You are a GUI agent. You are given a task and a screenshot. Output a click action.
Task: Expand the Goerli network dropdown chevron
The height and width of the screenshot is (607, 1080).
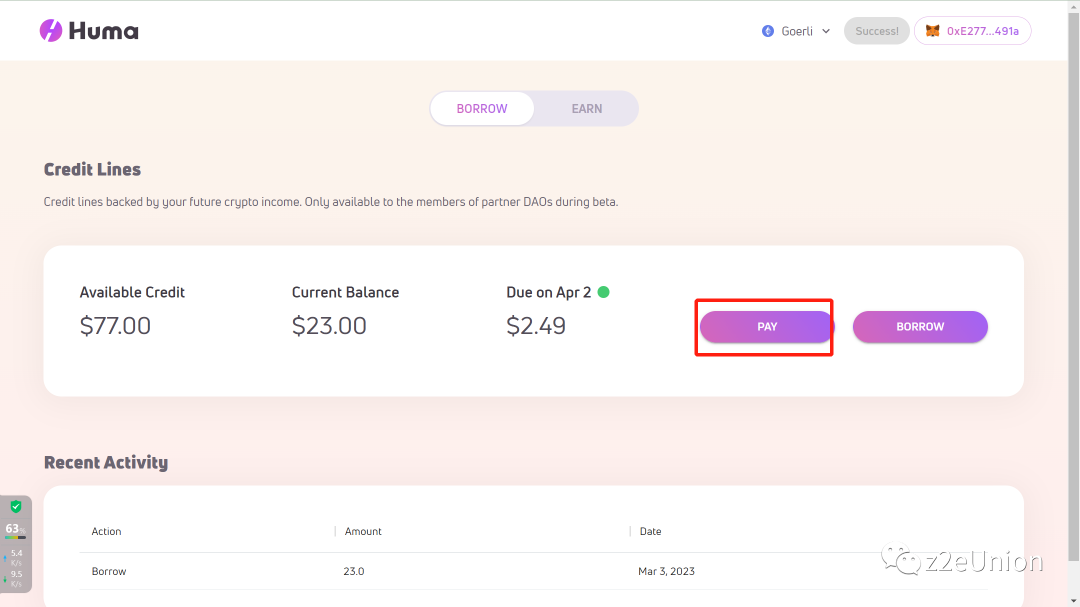click(826, 31)
